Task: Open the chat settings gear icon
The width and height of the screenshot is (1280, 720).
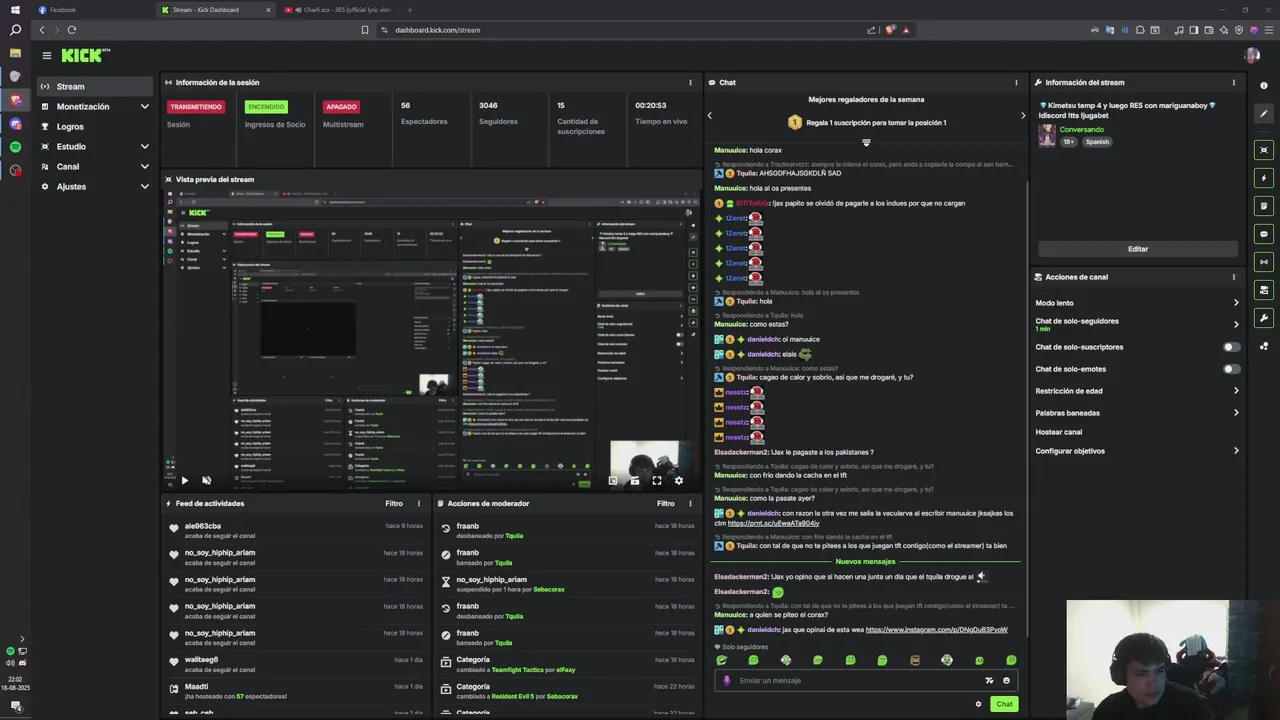Action: 978,704
